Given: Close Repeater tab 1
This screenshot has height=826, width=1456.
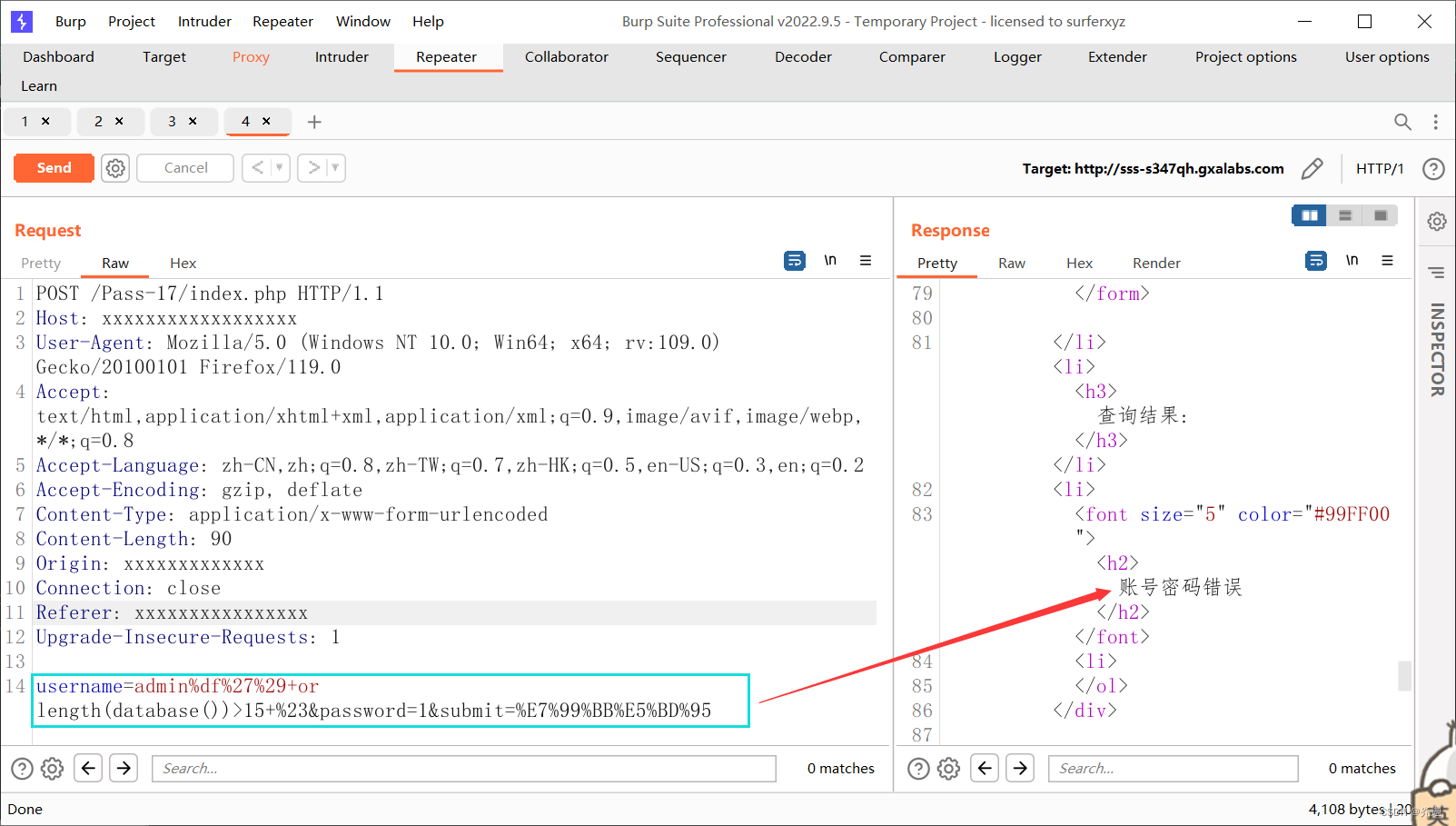Looking at the screenshot, I should point(45,121).
